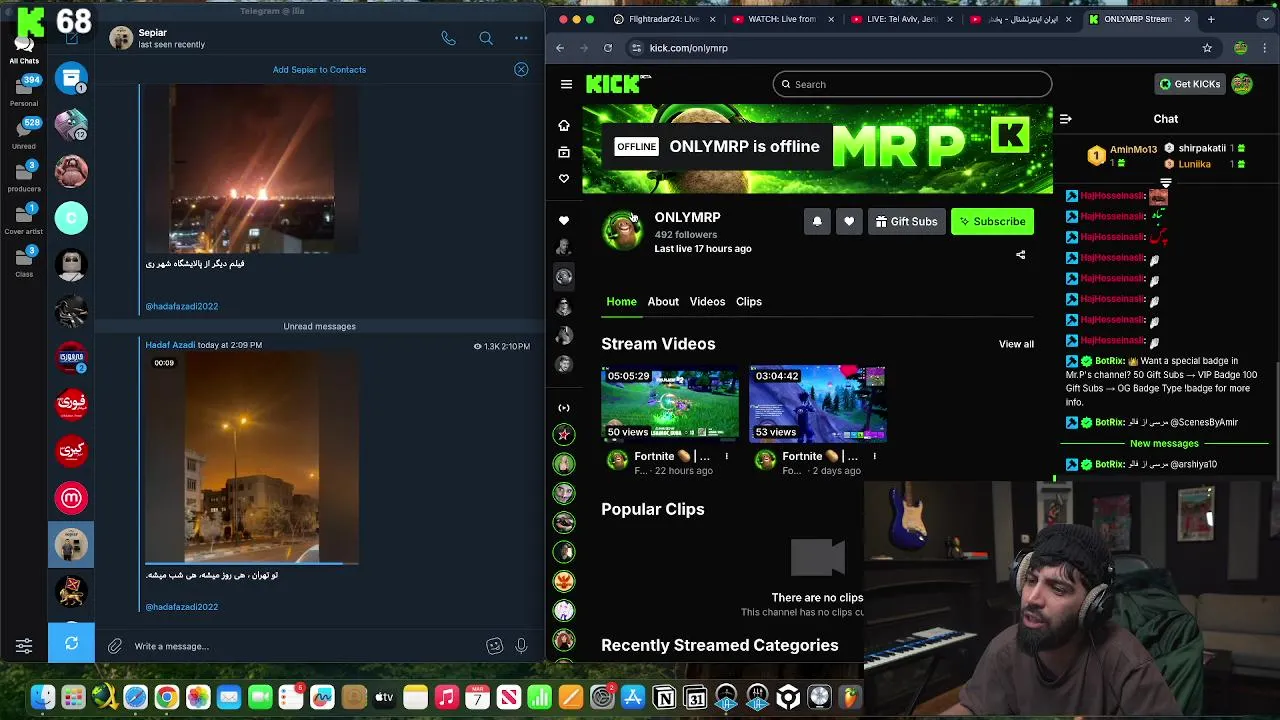Open Notion from the Dock

tap(664, 697)
